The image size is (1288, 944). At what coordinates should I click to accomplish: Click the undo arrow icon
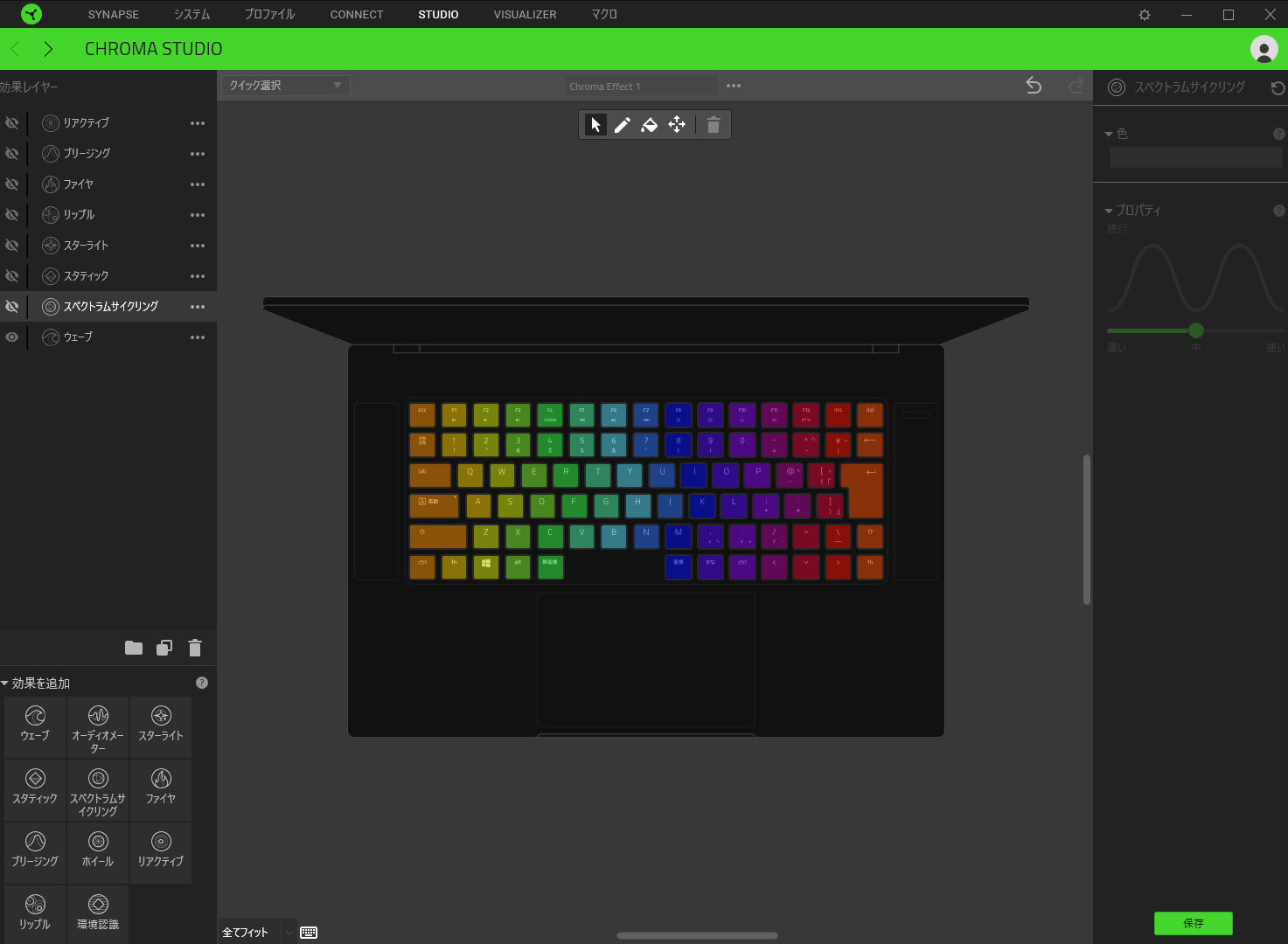click(1034, 85)
